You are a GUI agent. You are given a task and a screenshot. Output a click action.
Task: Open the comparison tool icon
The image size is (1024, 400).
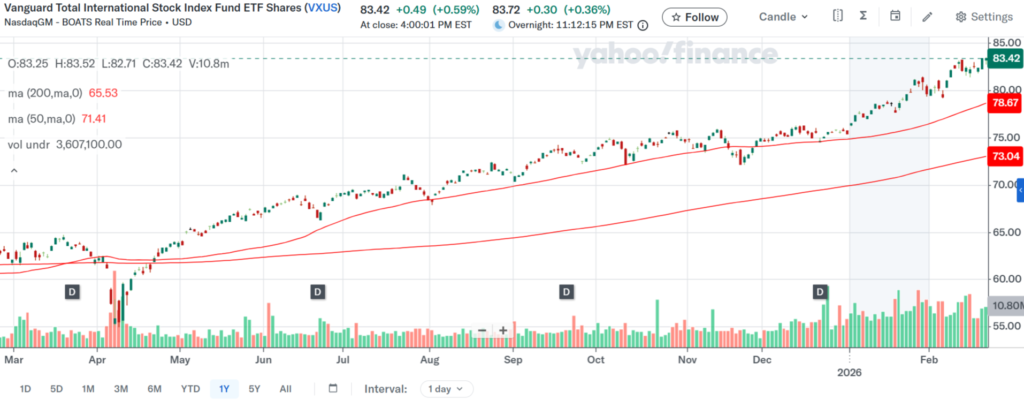pyautogui.click(x=838, y=17)
